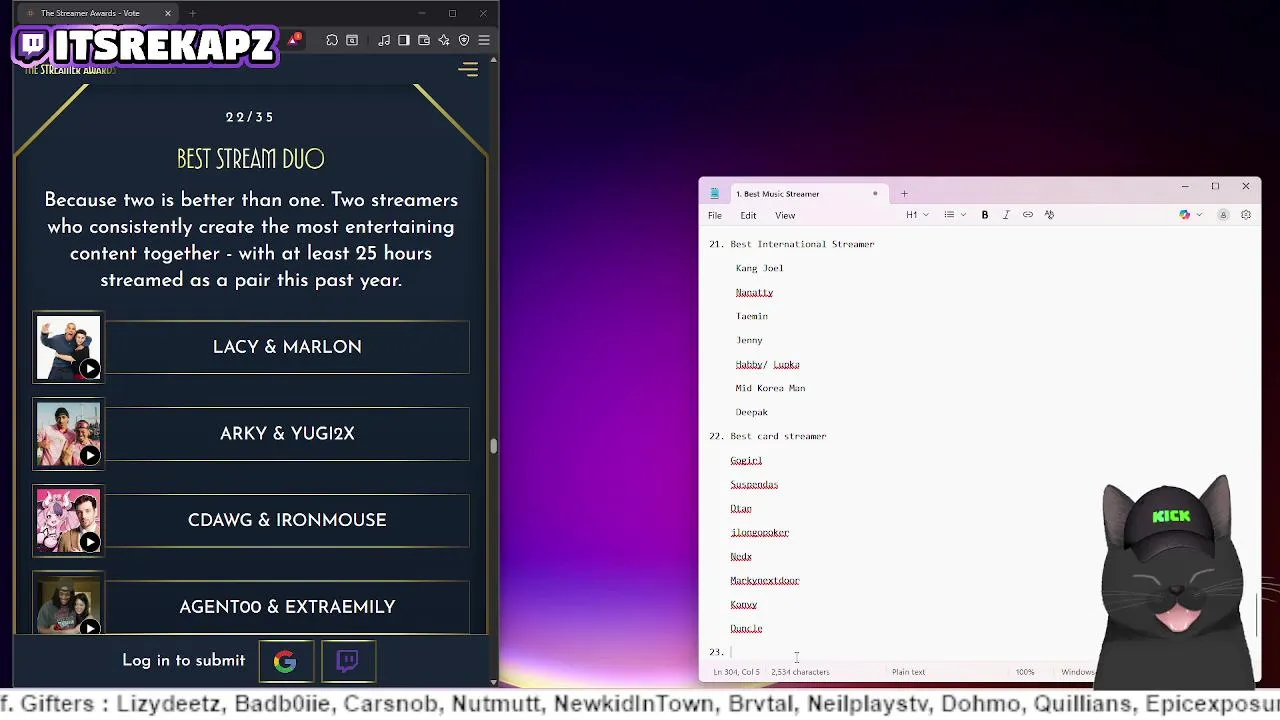This screenshot has width=1280, height=720.
Task: Click the browser find-in-page toolbar icon
Action: (x=352, y=40)
